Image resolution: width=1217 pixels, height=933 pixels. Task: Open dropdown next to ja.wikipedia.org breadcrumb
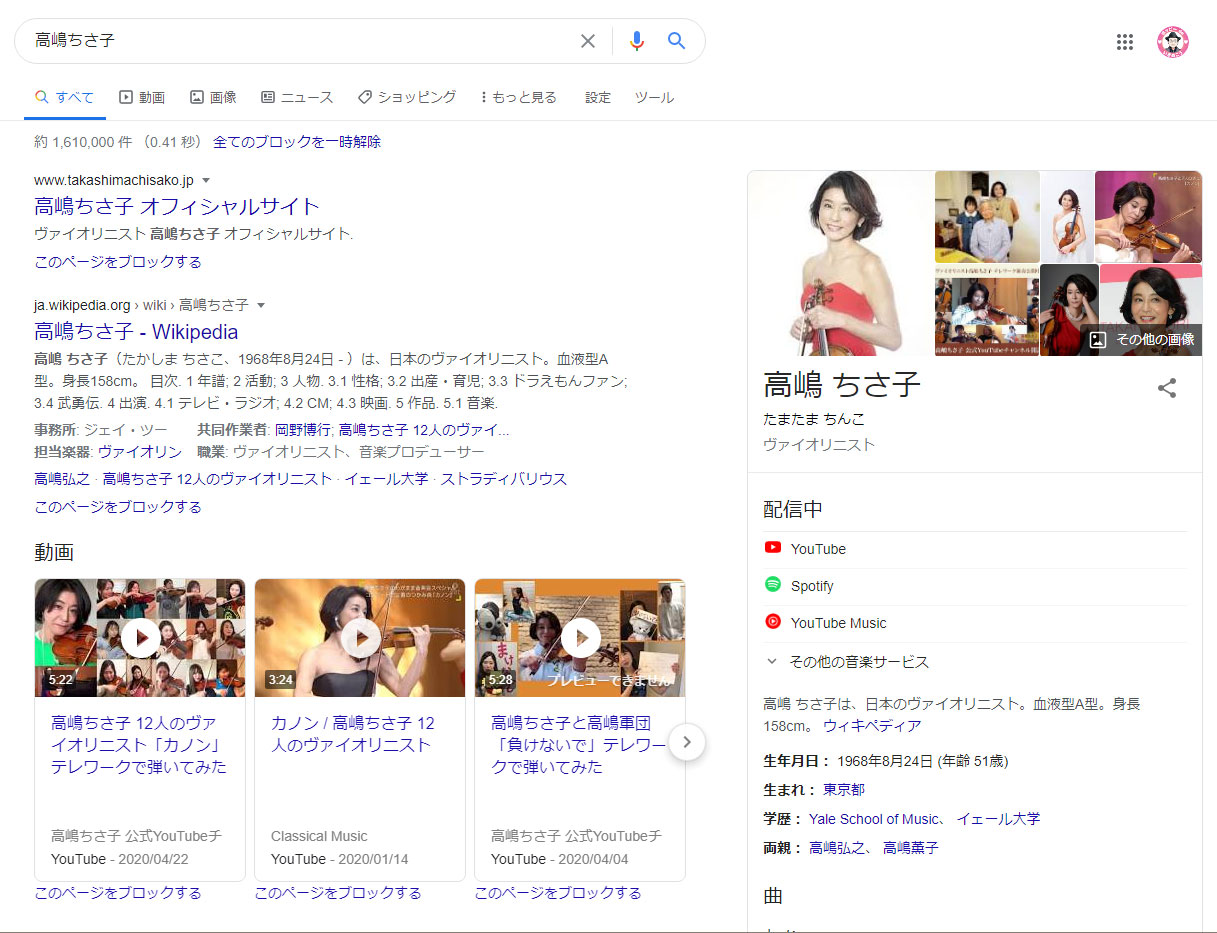261,305
